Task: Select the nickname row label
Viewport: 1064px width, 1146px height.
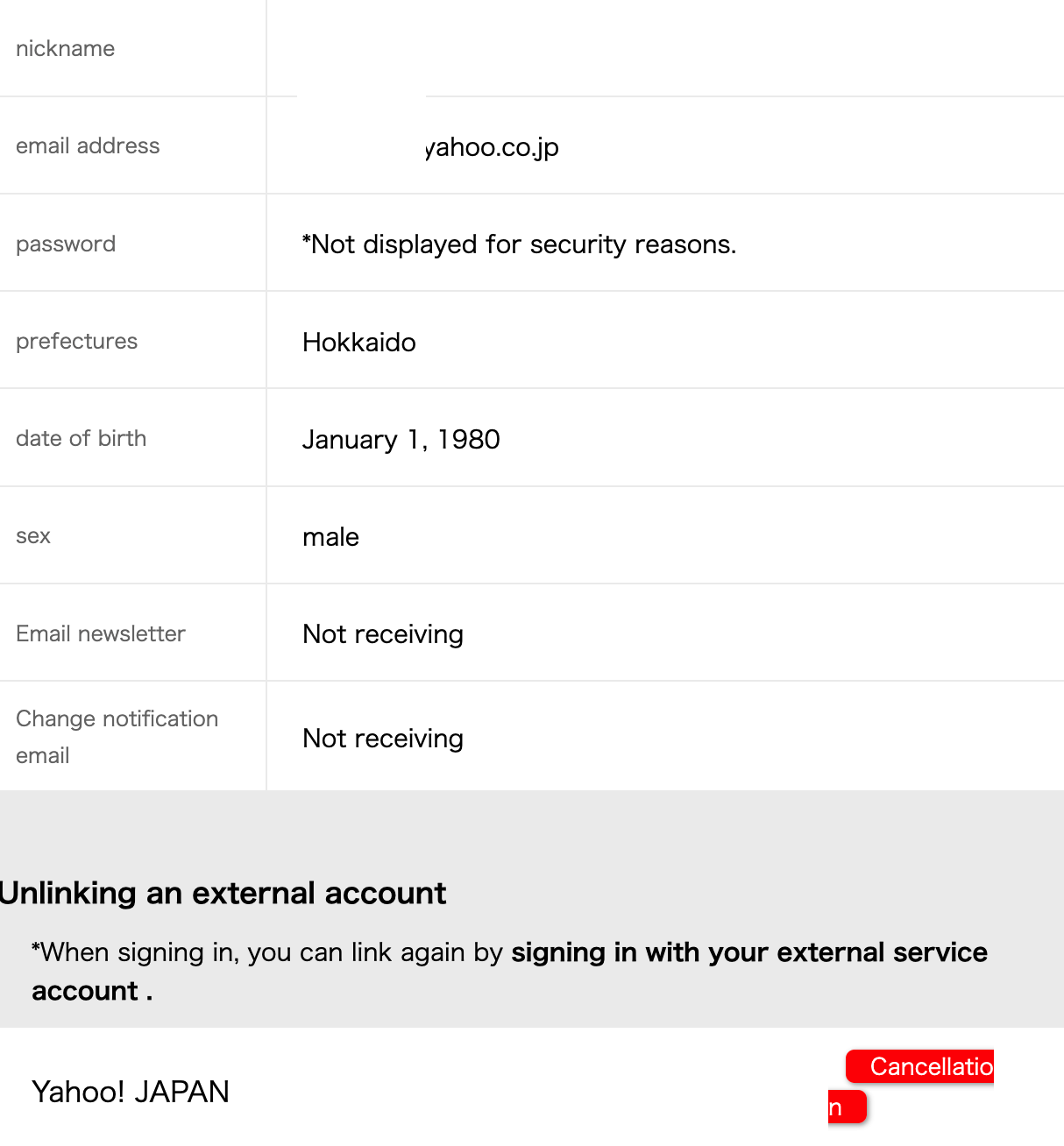Action: click(66, 48)
